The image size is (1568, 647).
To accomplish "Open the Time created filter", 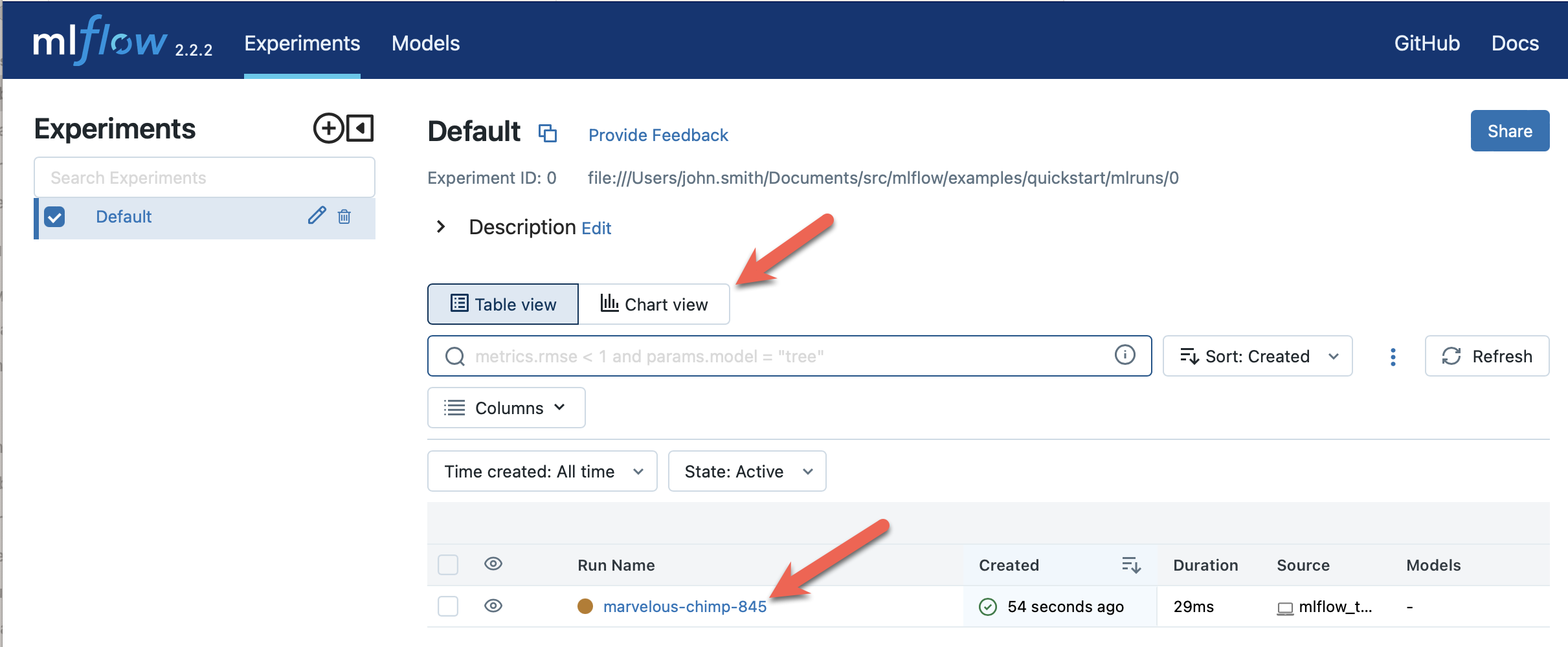I will tap(542, 471).
